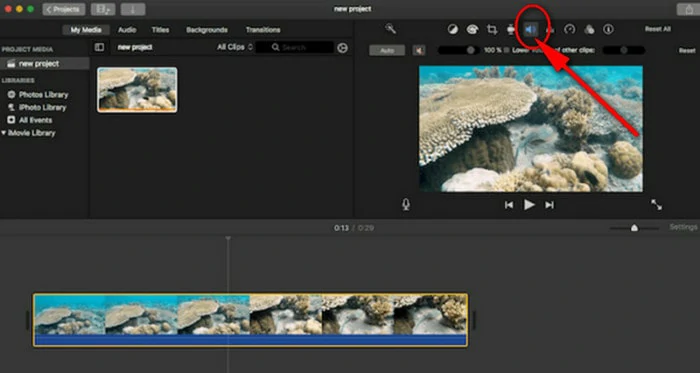Collapse the iMovie Library disclosure triangle

(4, 133)
